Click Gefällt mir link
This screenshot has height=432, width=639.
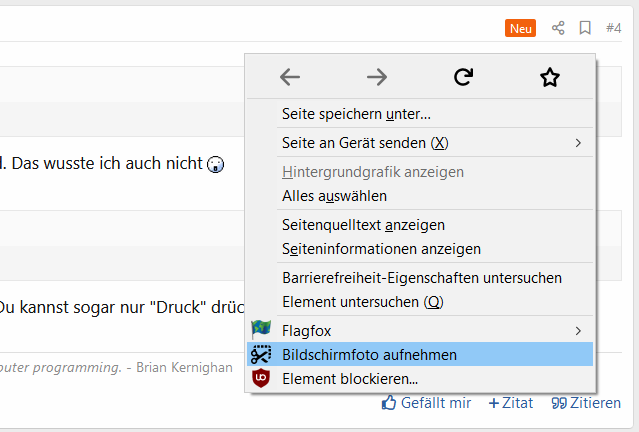(x=426, y=403)
